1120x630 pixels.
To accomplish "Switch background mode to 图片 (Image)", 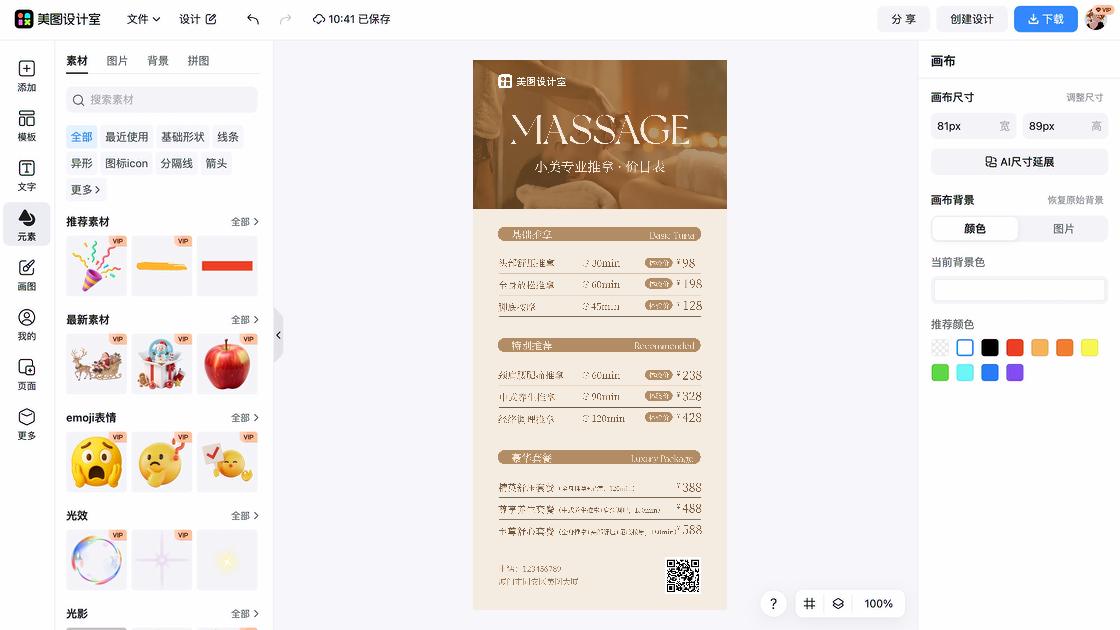I will (x=1063, y=228).
